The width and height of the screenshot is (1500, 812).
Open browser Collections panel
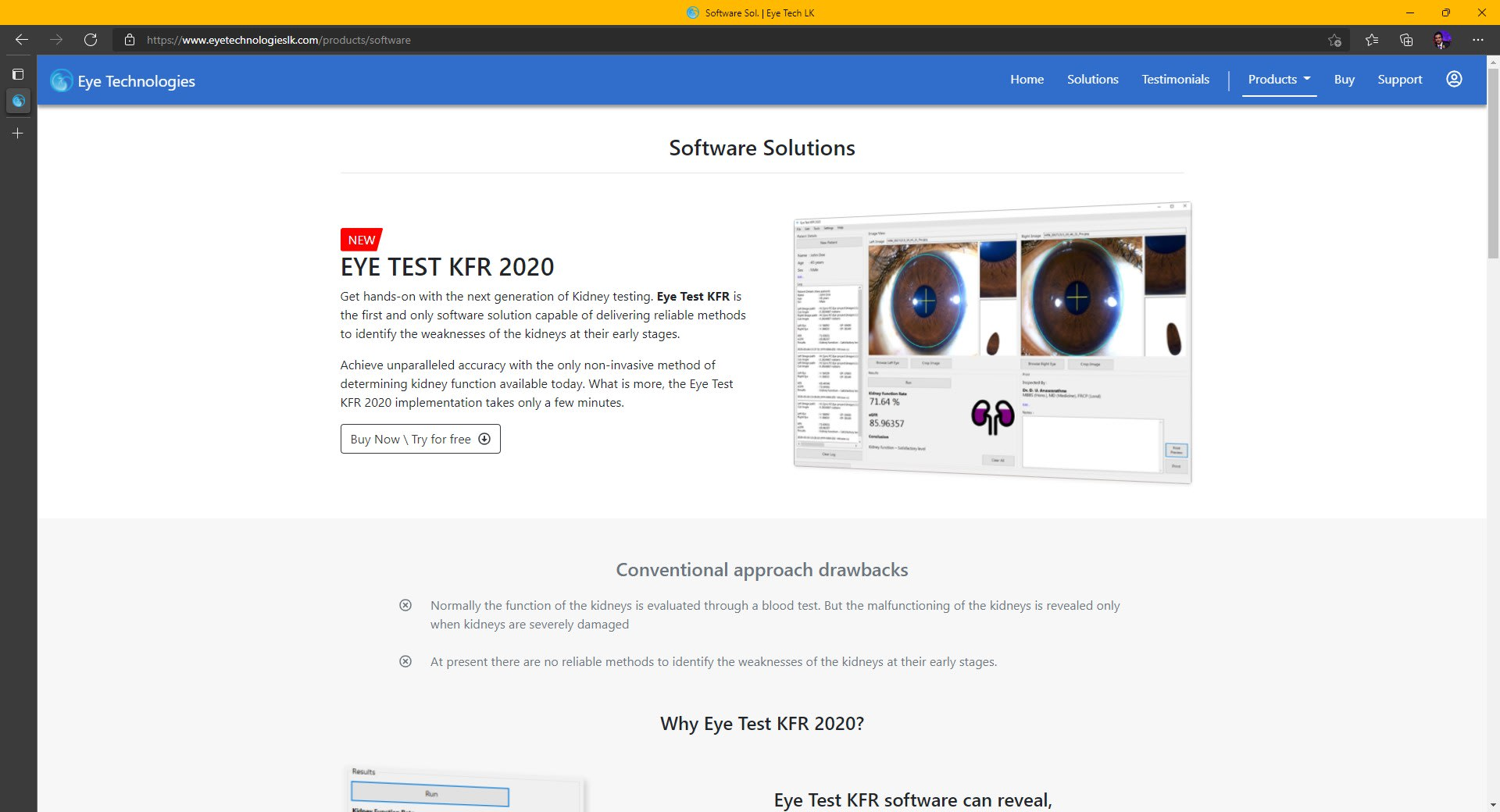tap(1406, 40)
